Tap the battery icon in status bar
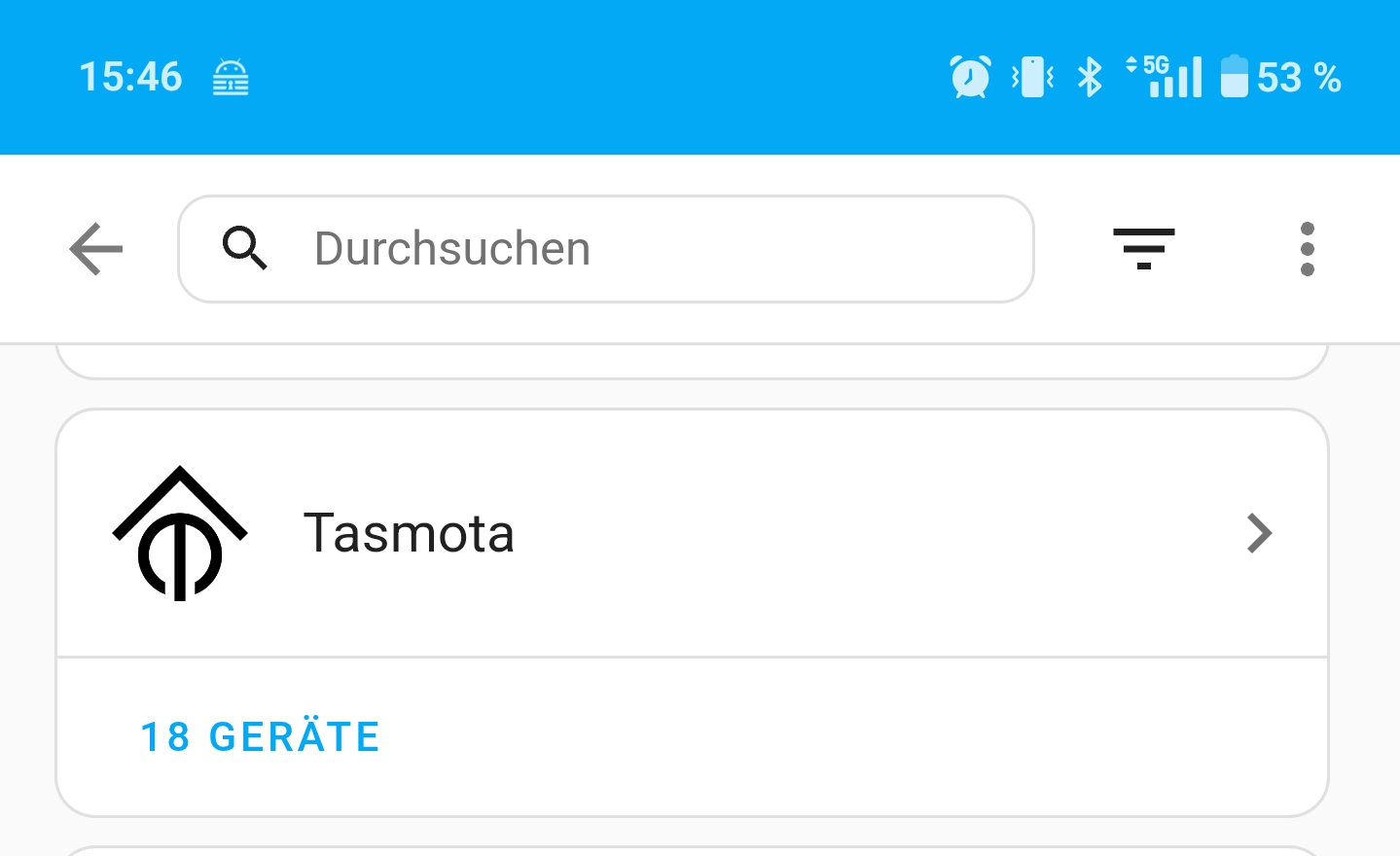 [1234, 77]
